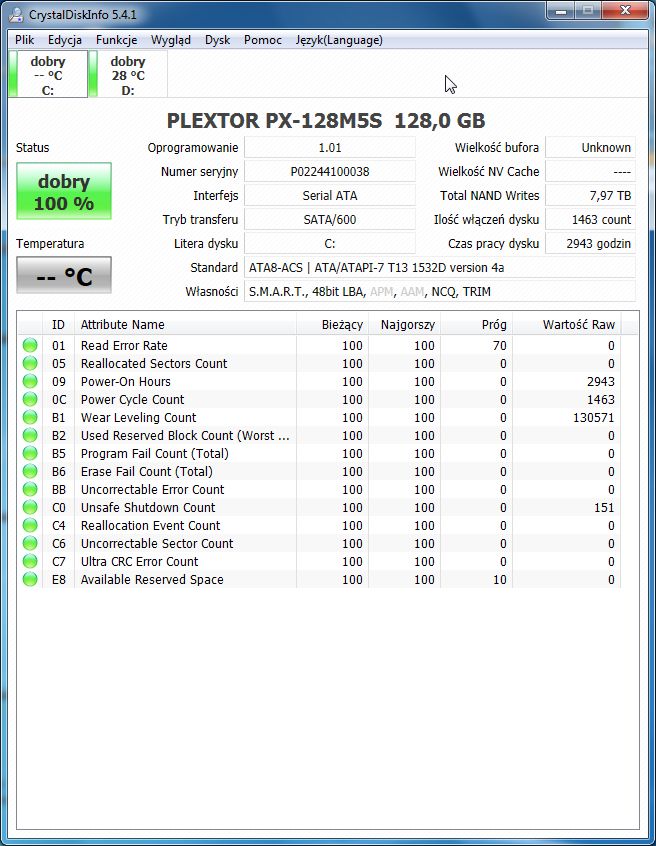656x846 pixels.
Task: Click the Wielkość NV Cache value field
Action: click(590, 172)
